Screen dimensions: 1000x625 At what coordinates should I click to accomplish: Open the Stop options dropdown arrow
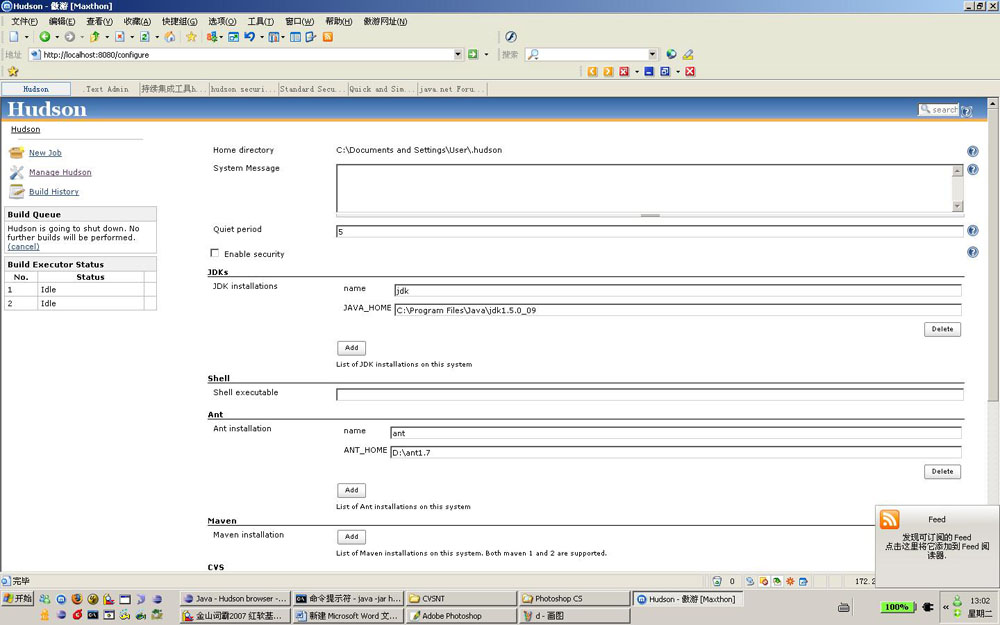(132, 37)
